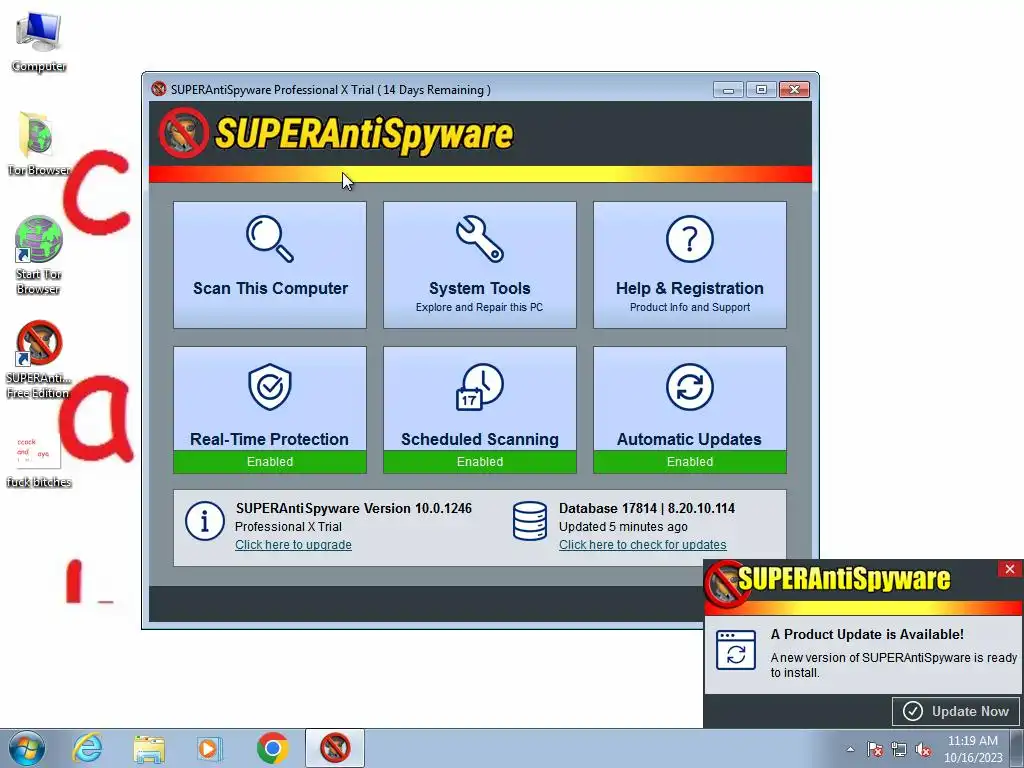Click the database stack icon
Viewport: 1024px width, 768px height.
(x=530, y=521)
